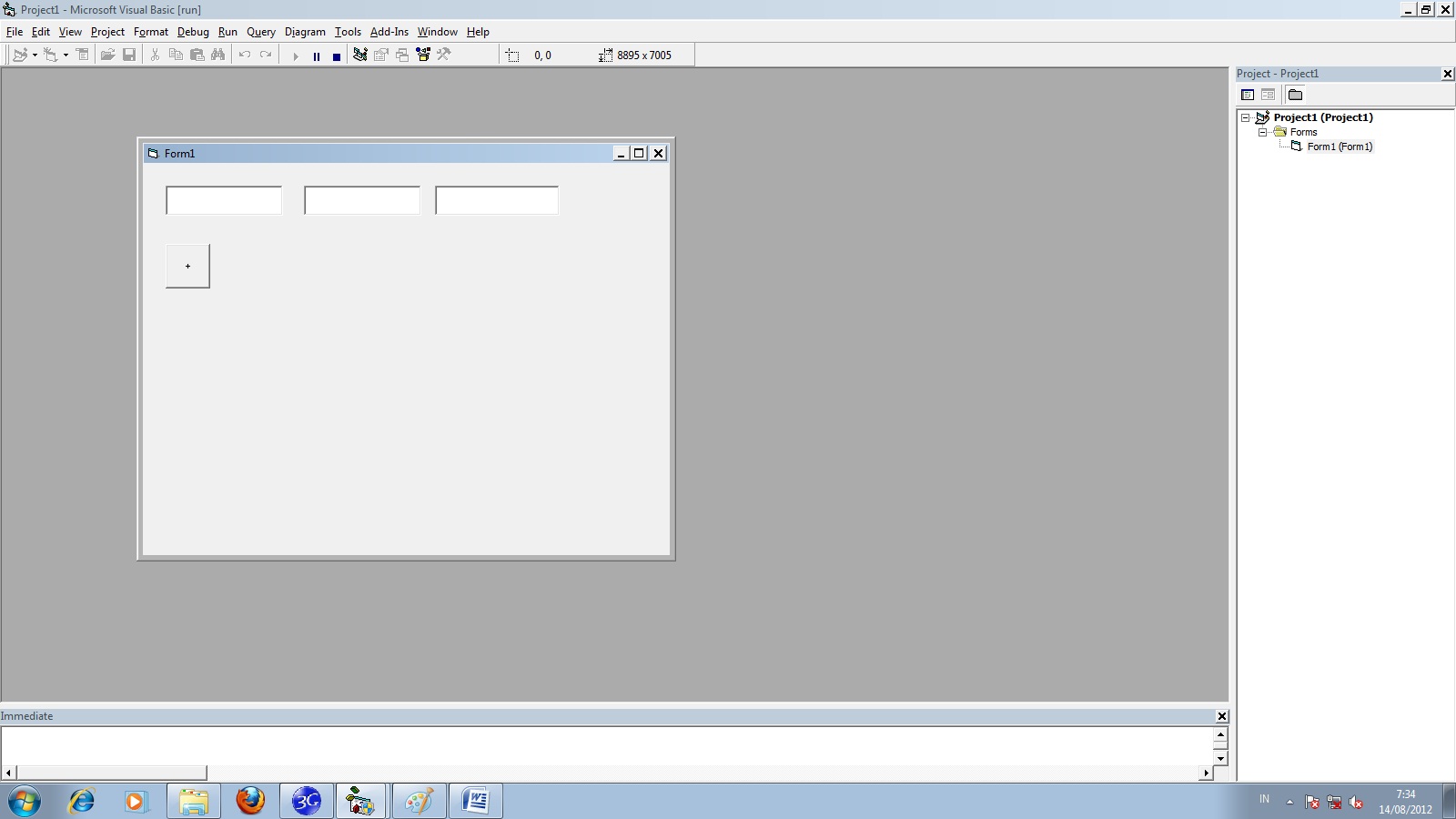Open the Menu Editor from the toolbar
The width and height of the screenshot is (1456, 819).
point(82,55)
